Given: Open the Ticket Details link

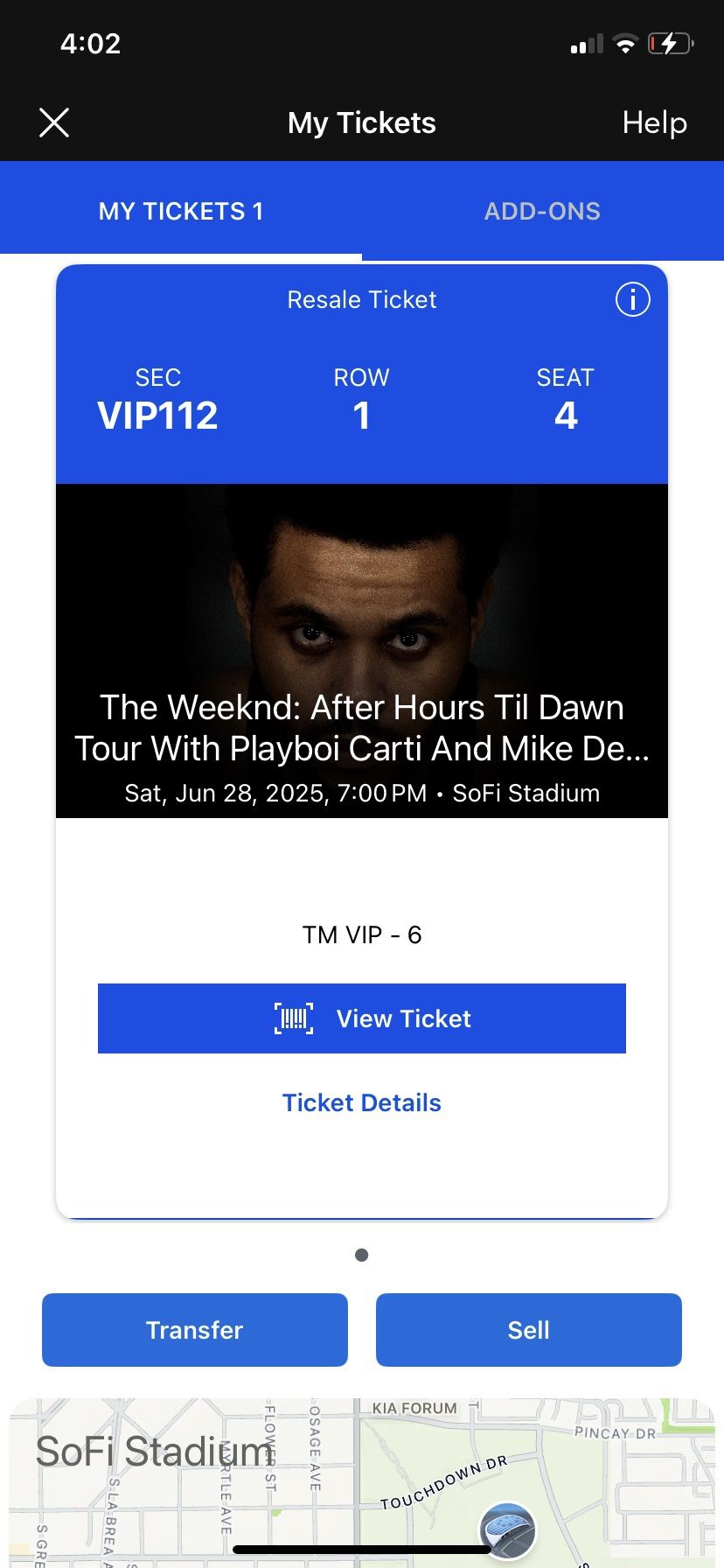Looking at the screenshot, I should 362,1102.
